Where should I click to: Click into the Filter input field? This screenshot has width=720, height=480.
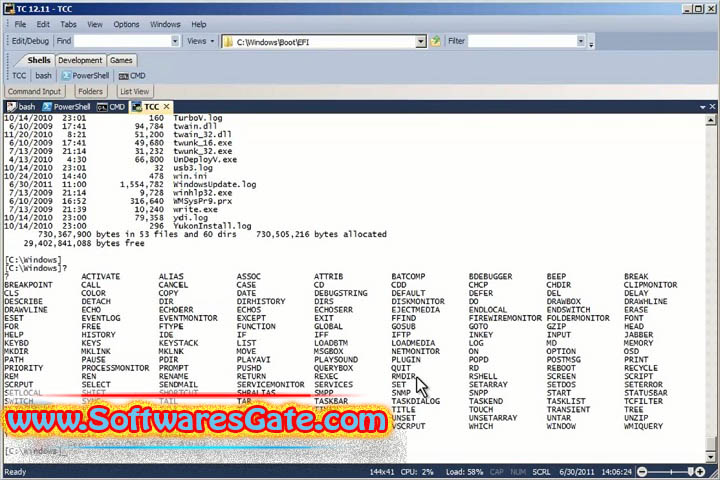522,41
